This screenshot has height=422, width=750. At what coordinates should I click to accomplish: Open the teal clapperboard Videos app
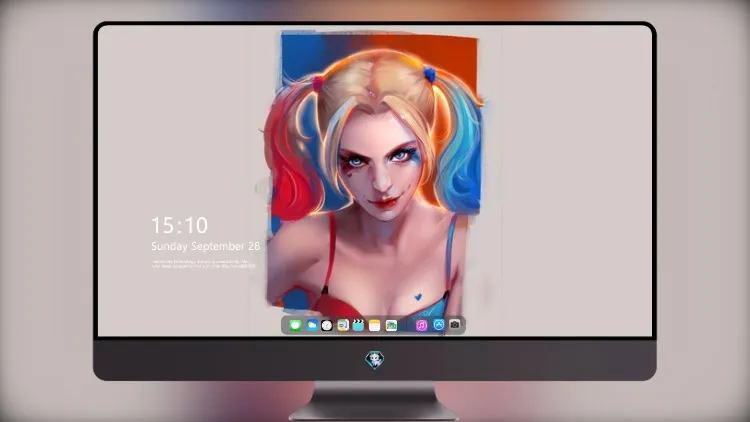358,325
